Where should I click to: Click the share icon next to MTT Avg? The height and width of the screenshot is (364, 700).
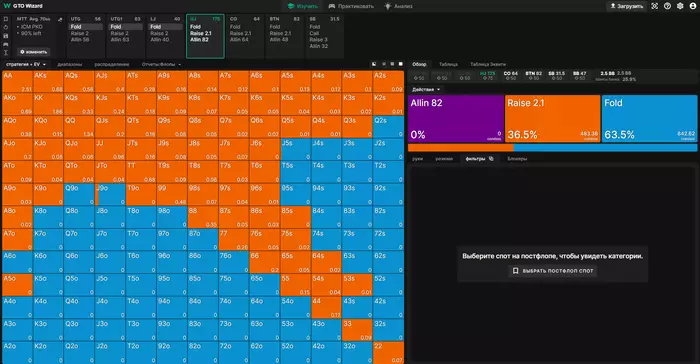click(60, 20)
